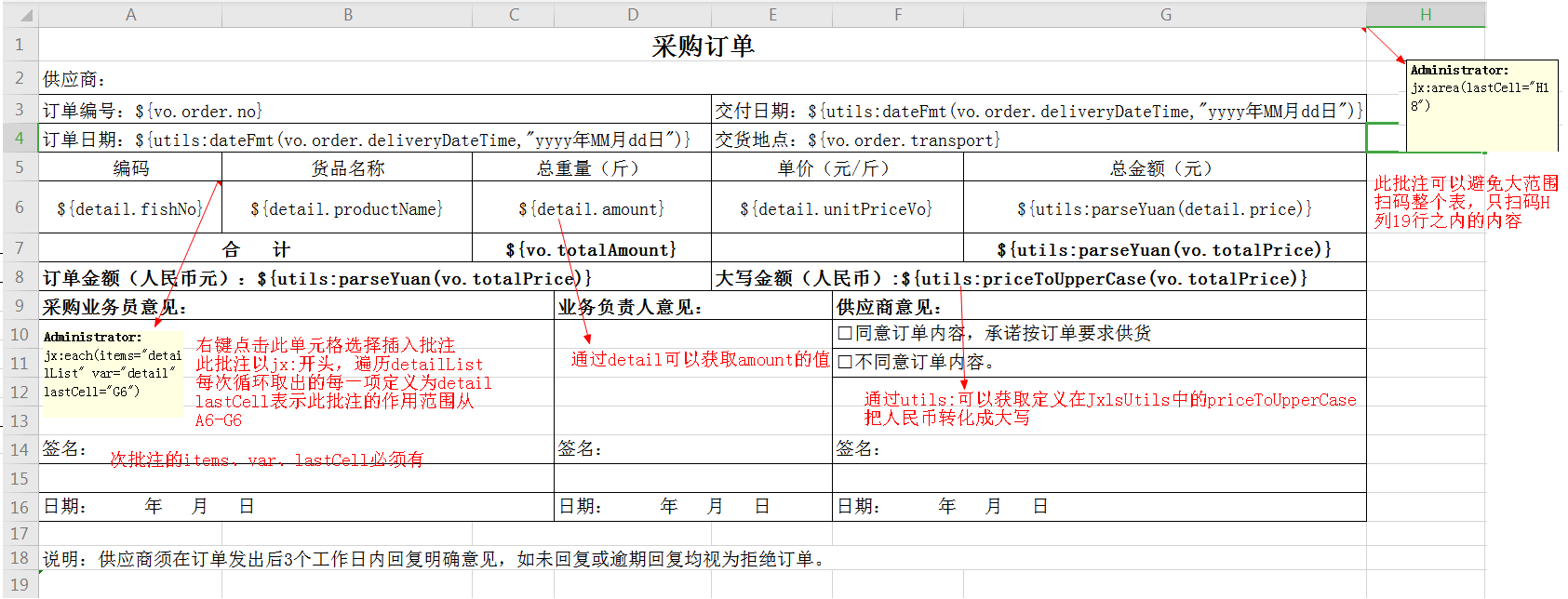This screenshot has width=1568, height=599.
Task: Click the jx:each comment box in A10
Action: pyautogui.click(x=113, y=372)
